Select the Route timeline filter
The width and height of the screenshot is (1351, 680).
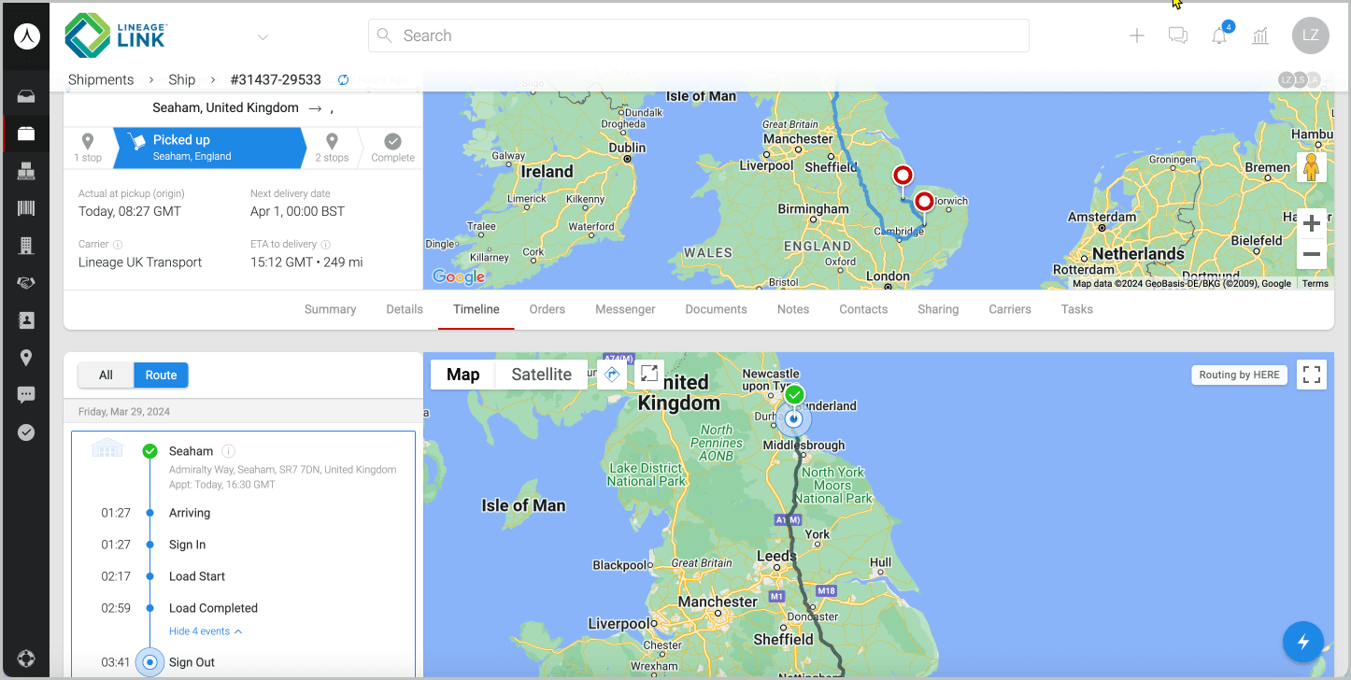(x=161, y=375)
